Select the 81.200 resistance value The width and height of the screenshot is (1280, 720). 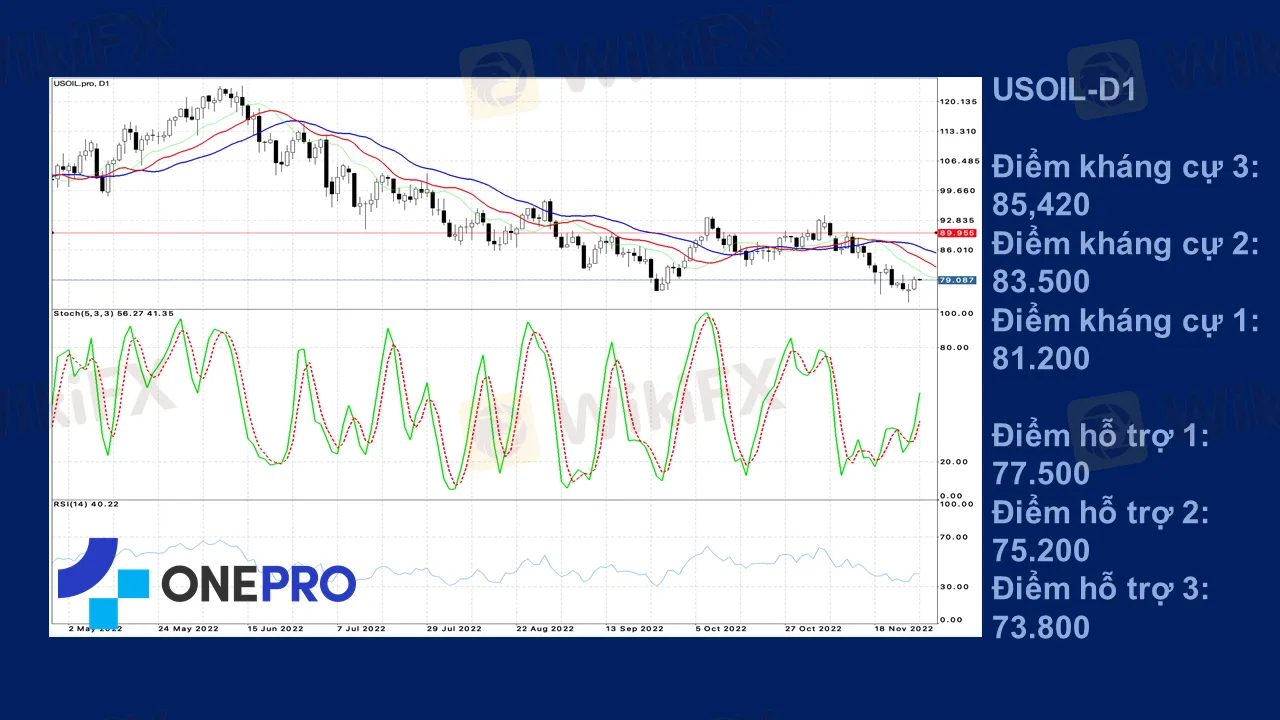click(1041, 358)
